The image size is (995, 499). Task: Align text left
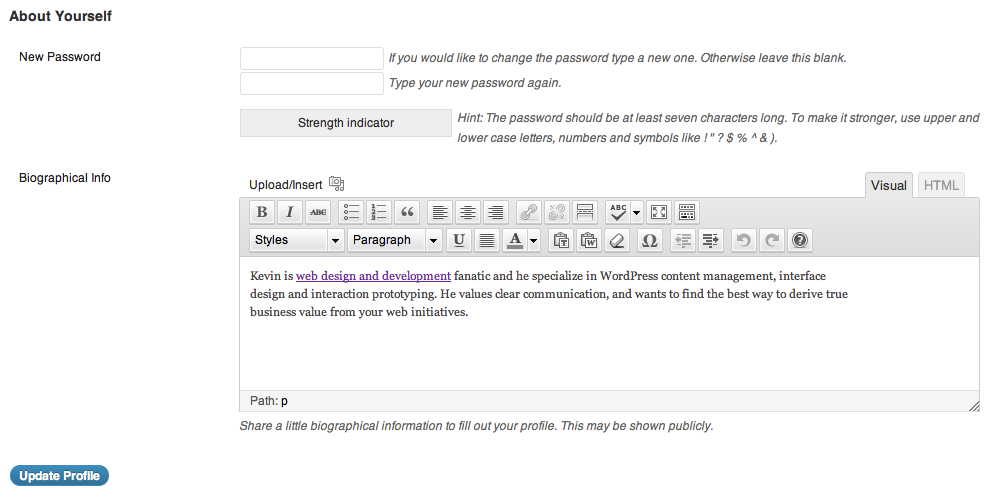tap(440, 212)
